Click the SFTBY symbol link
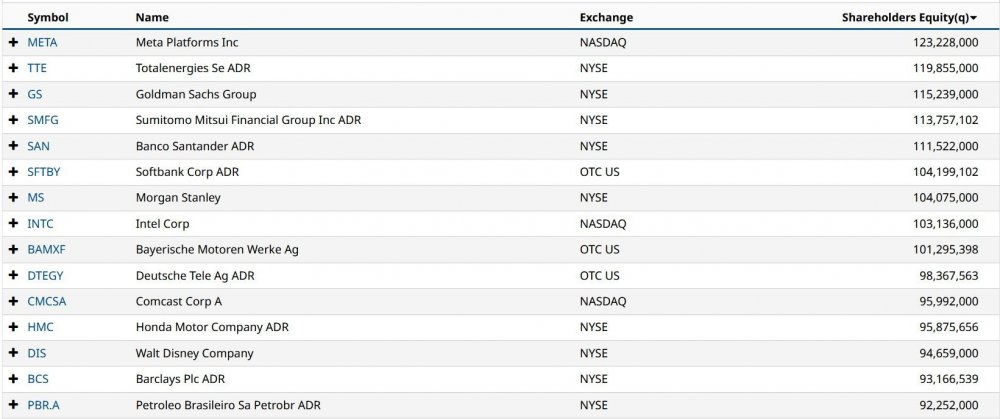 tap(44, 172)
